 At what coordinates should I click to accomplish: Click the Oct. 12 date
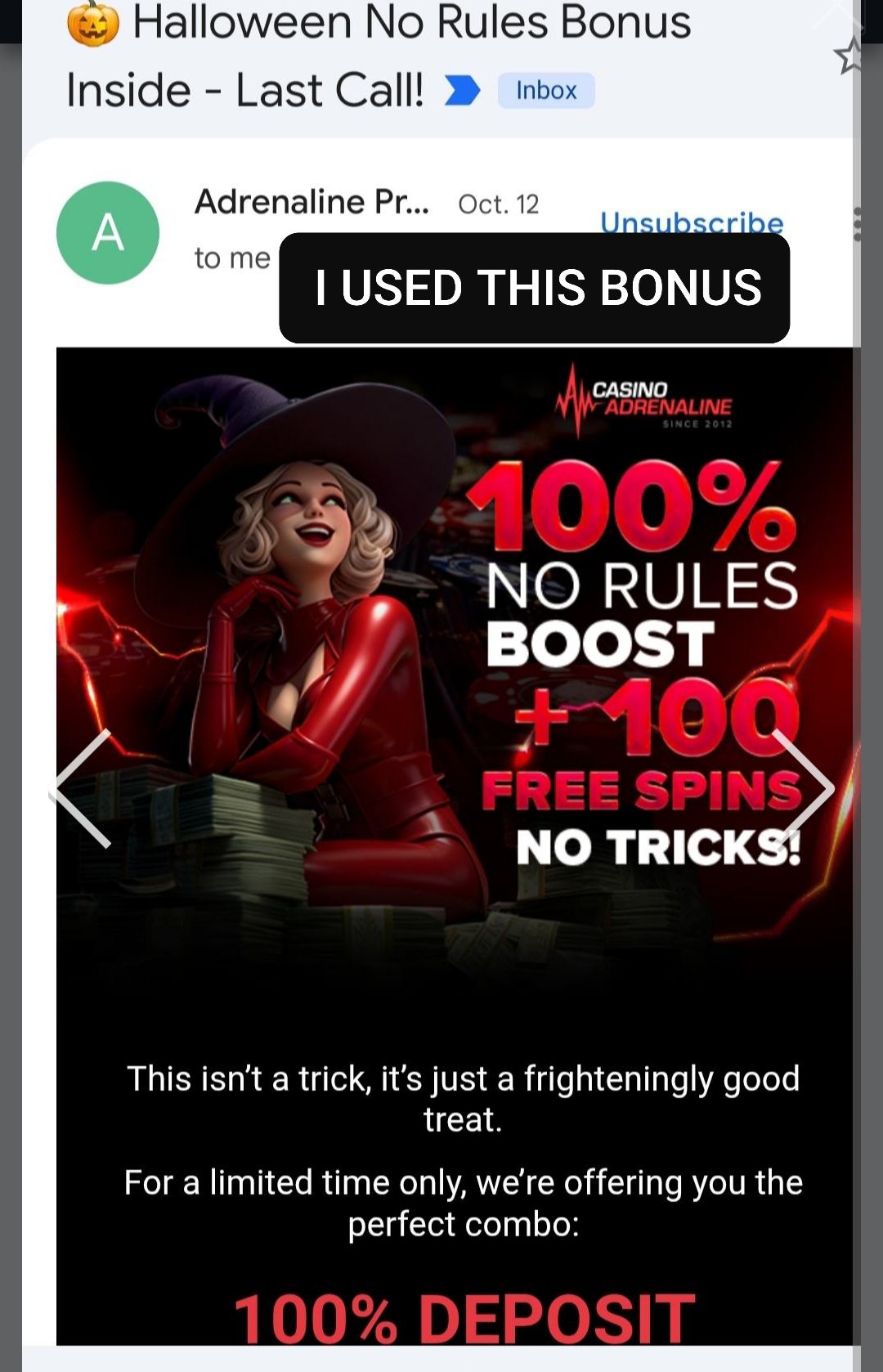click(499, 204)
